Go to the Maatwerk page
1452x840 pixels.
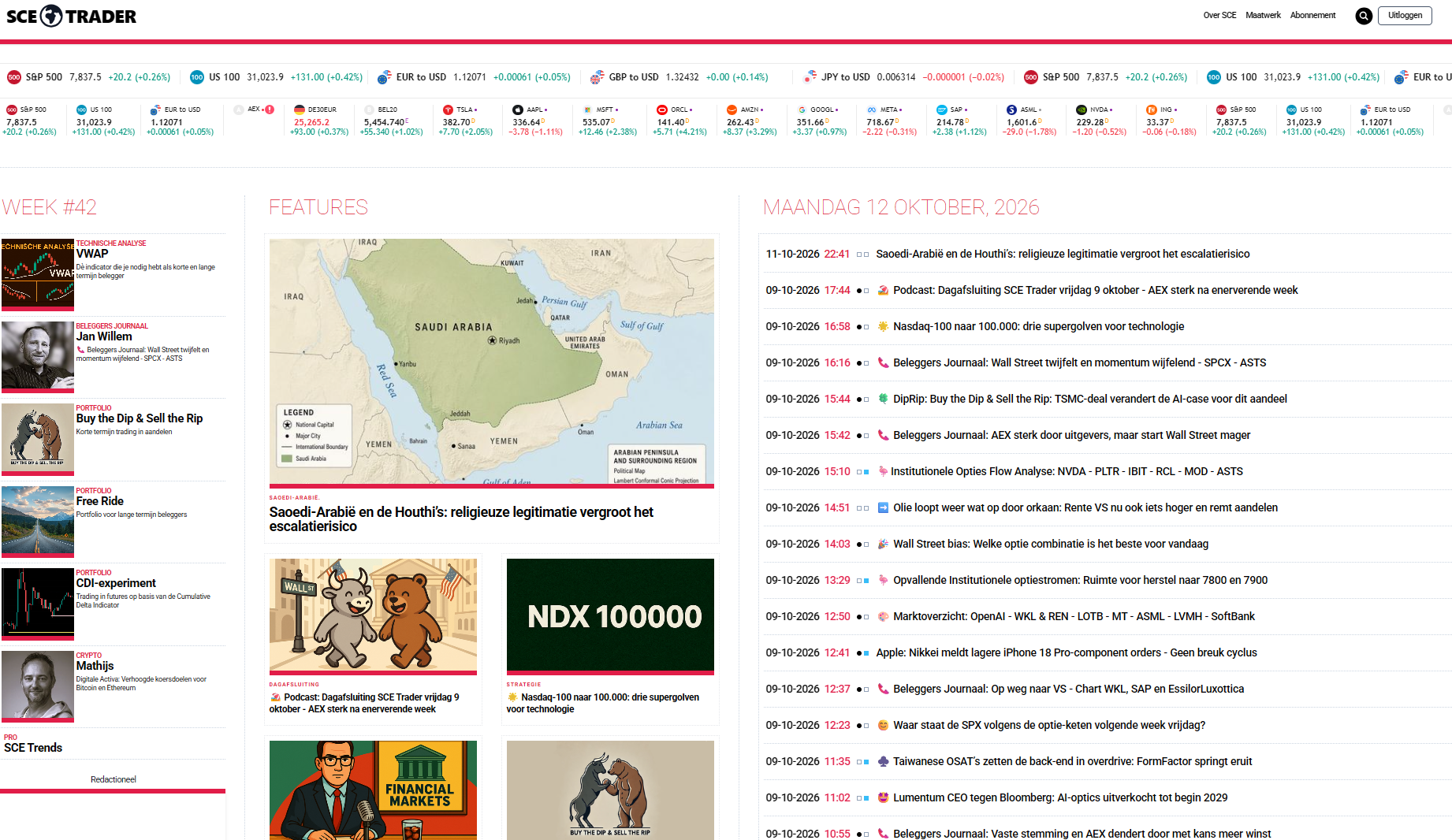1263,15
